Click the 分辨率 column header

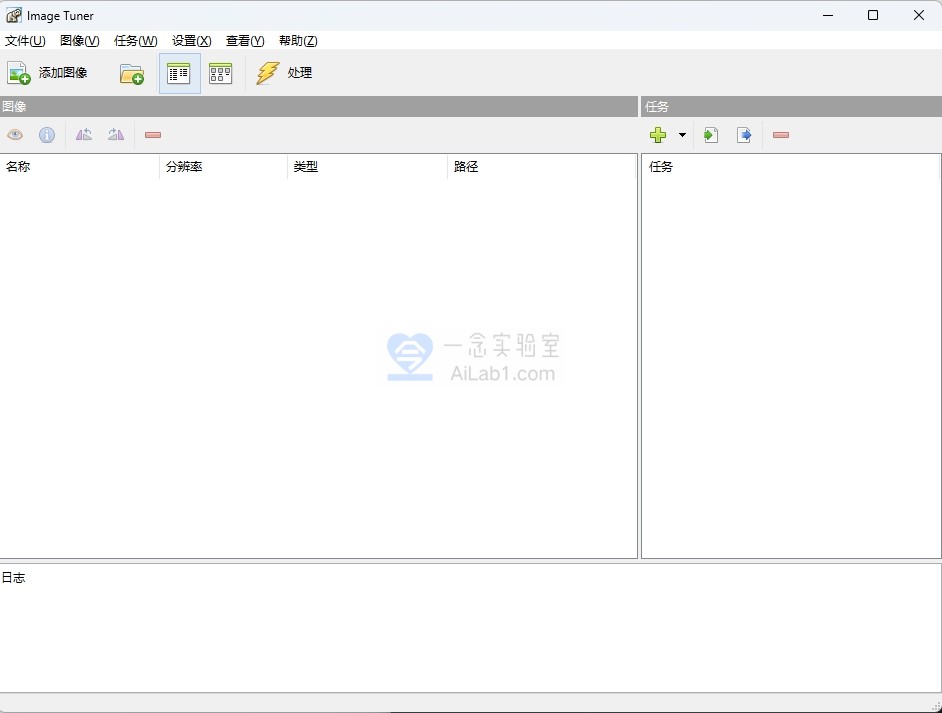[x=186, y=166]
